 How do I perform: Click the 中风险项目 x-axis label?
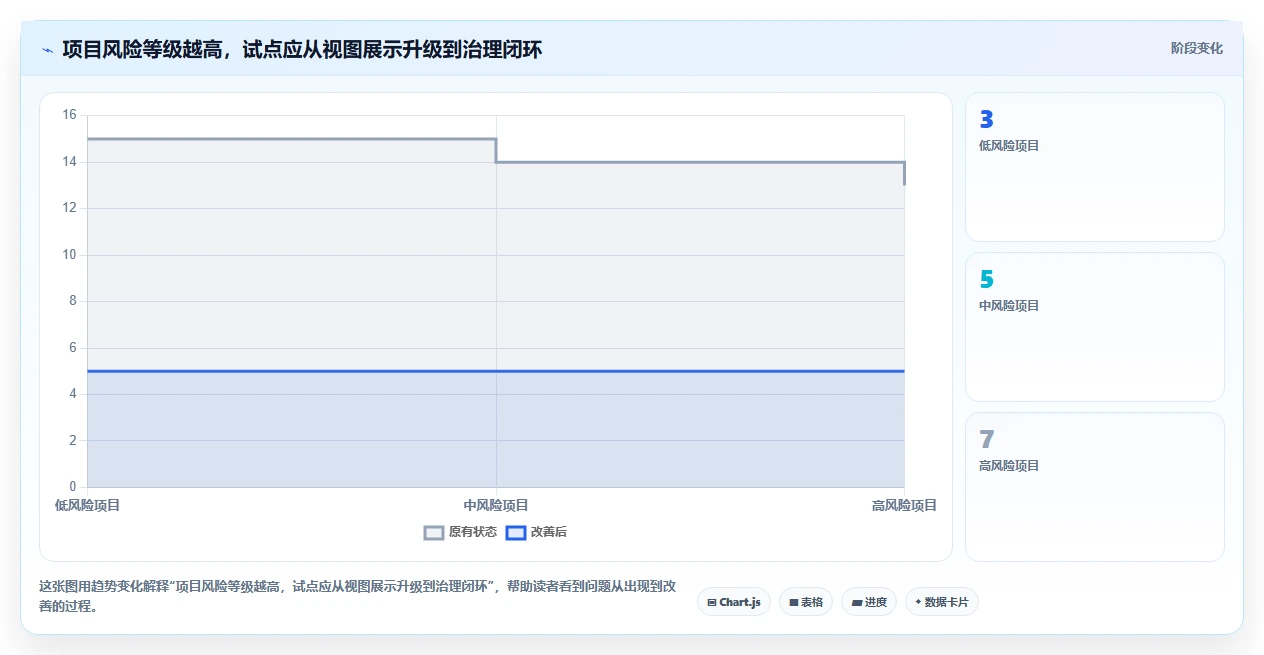[x=496, y=506]
